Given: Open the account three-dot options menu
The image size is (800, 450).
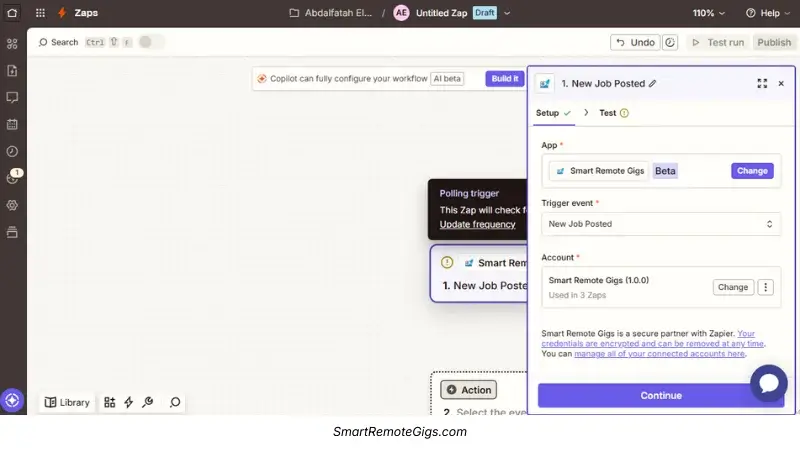Looking at the screenshot, I should point(765,287).
